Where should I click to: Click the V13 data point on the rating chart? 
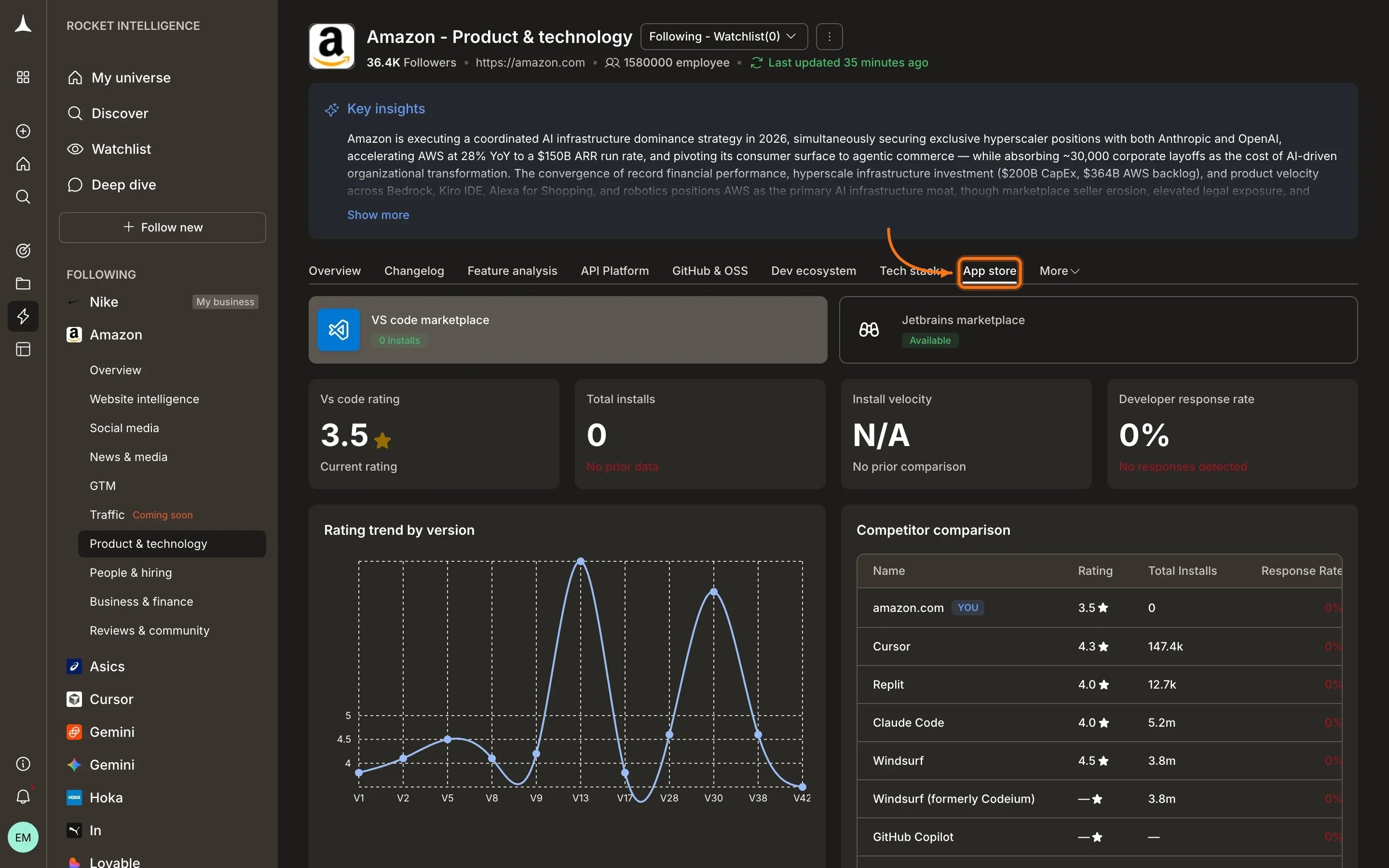click(x=580, y=561)
